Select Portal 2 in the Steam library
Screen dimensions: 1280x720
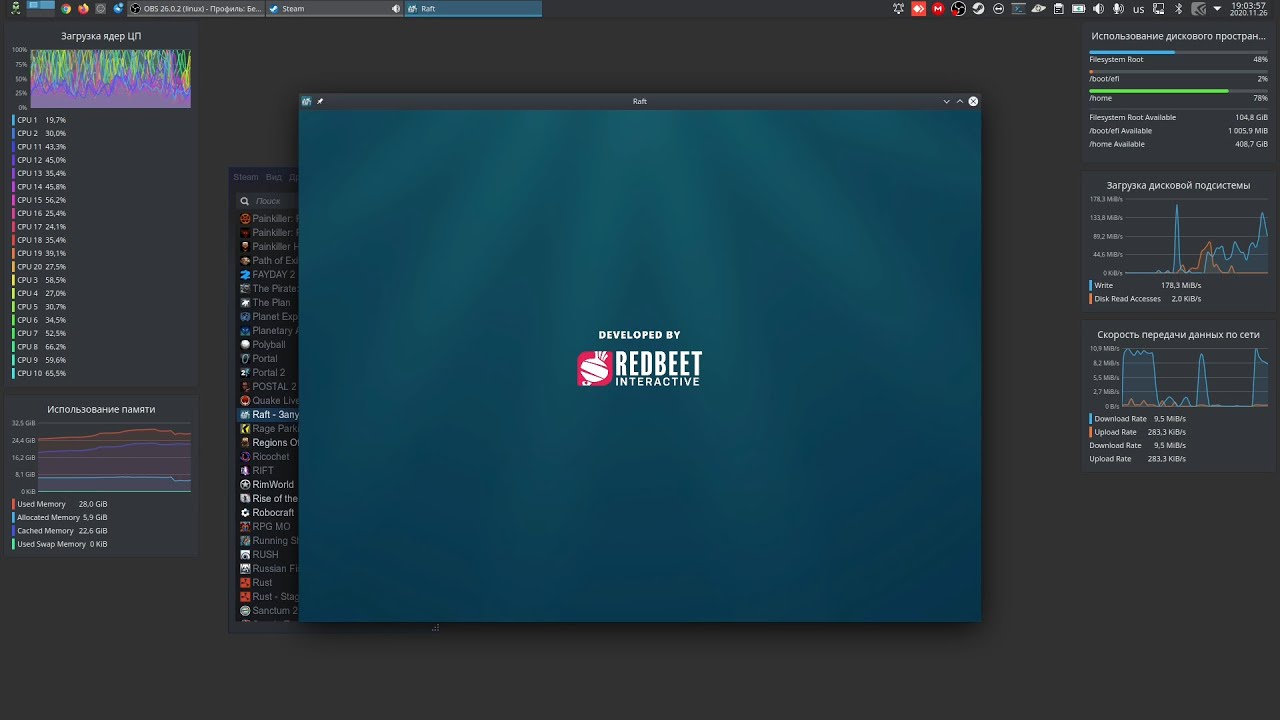click(268, 372)
